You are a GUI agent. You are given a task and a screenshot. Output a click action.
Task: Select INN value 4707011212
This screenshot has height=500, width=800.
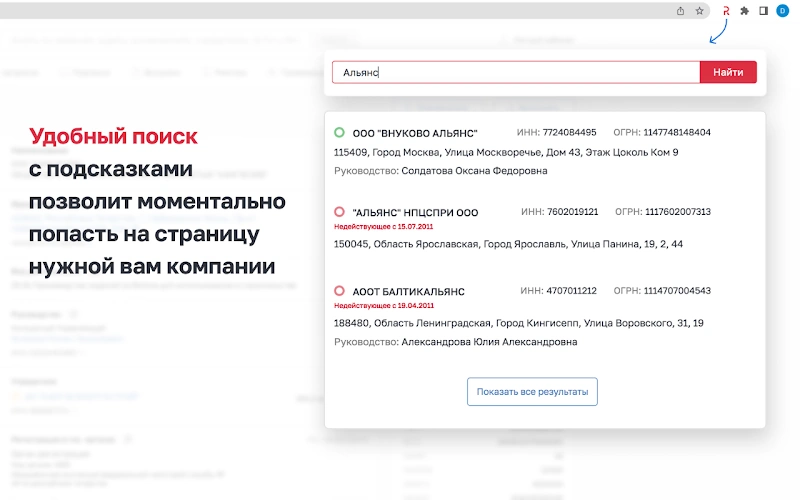571,291
